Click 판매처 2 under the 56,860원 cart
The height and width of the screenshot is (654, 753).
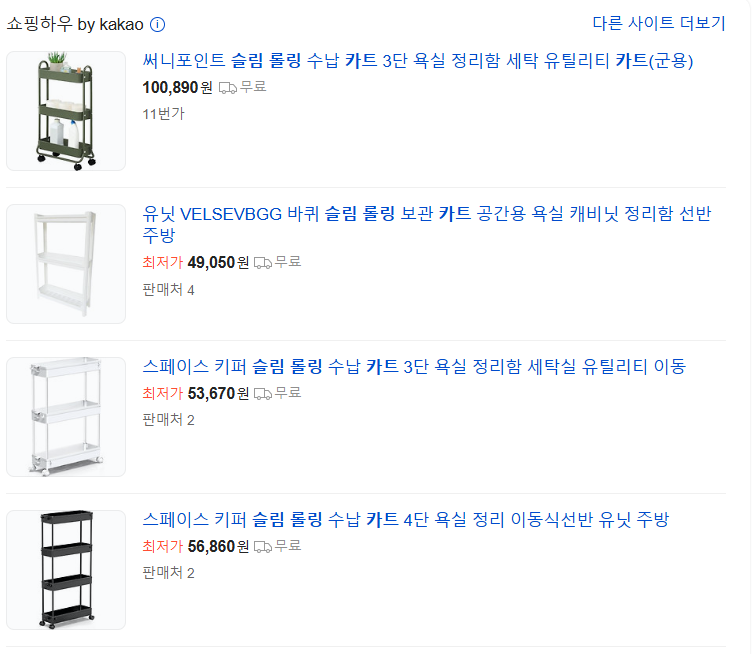coord(168,572)
